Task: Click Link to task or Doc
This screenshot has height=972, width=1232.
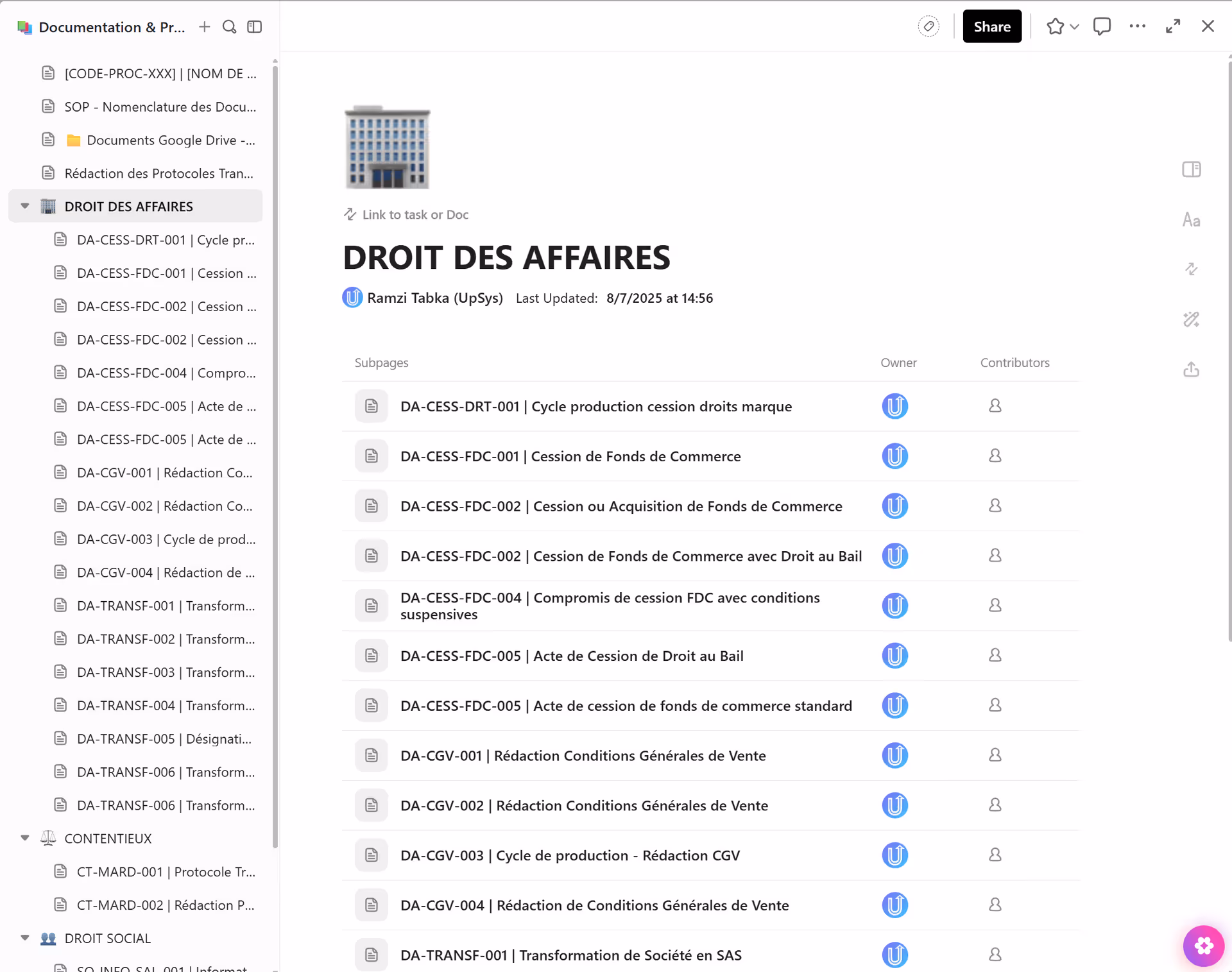Action: click(414, 214)
